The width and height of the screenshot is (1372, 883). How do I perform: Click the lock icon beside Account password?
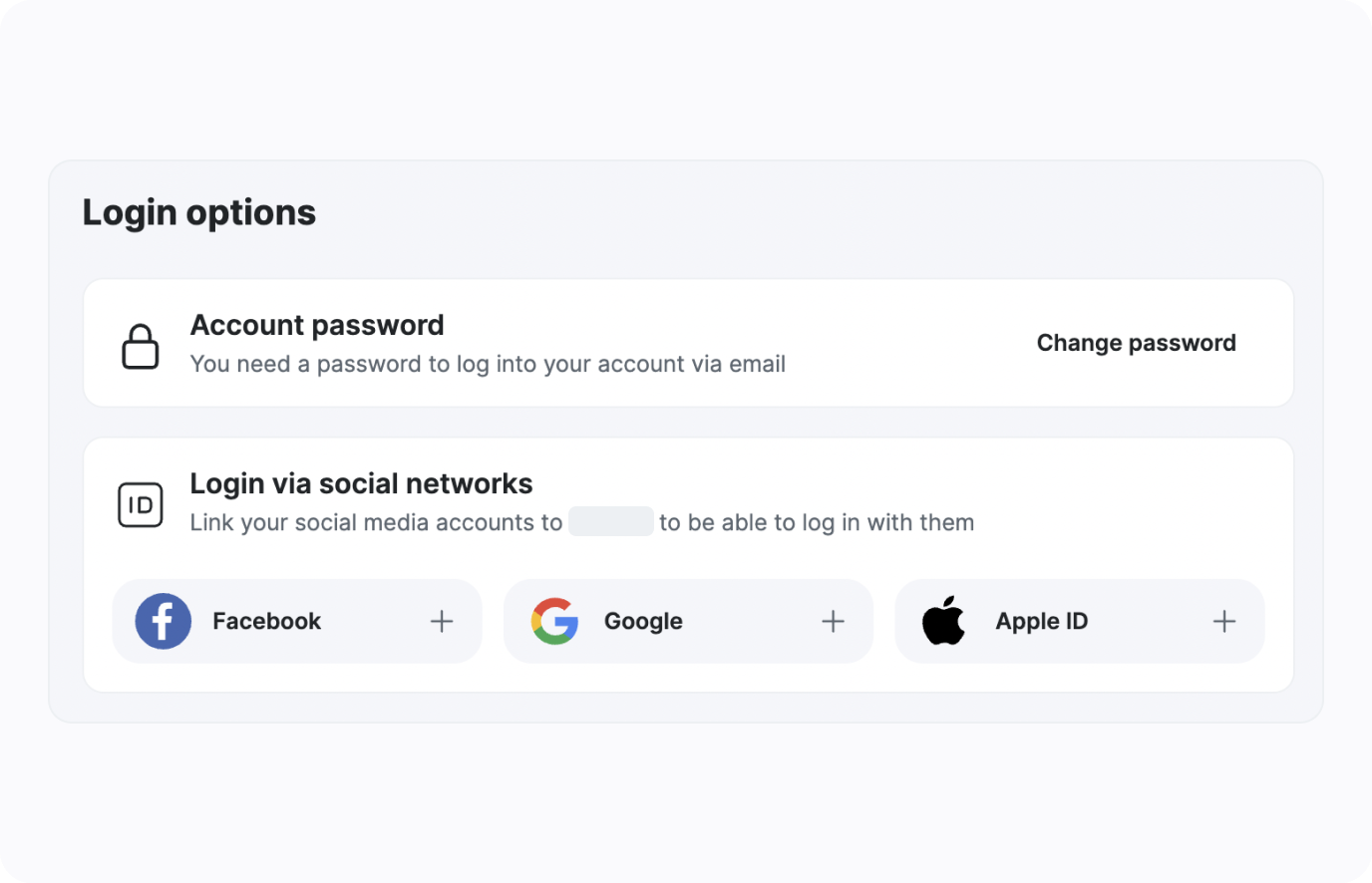pyautogui.click(x=141, y=346)
